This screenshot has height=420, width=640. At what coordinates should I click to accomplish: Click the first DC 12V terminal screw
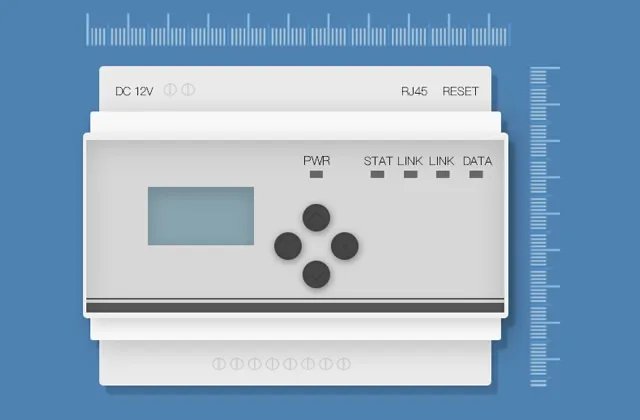(x=170, y=90)
